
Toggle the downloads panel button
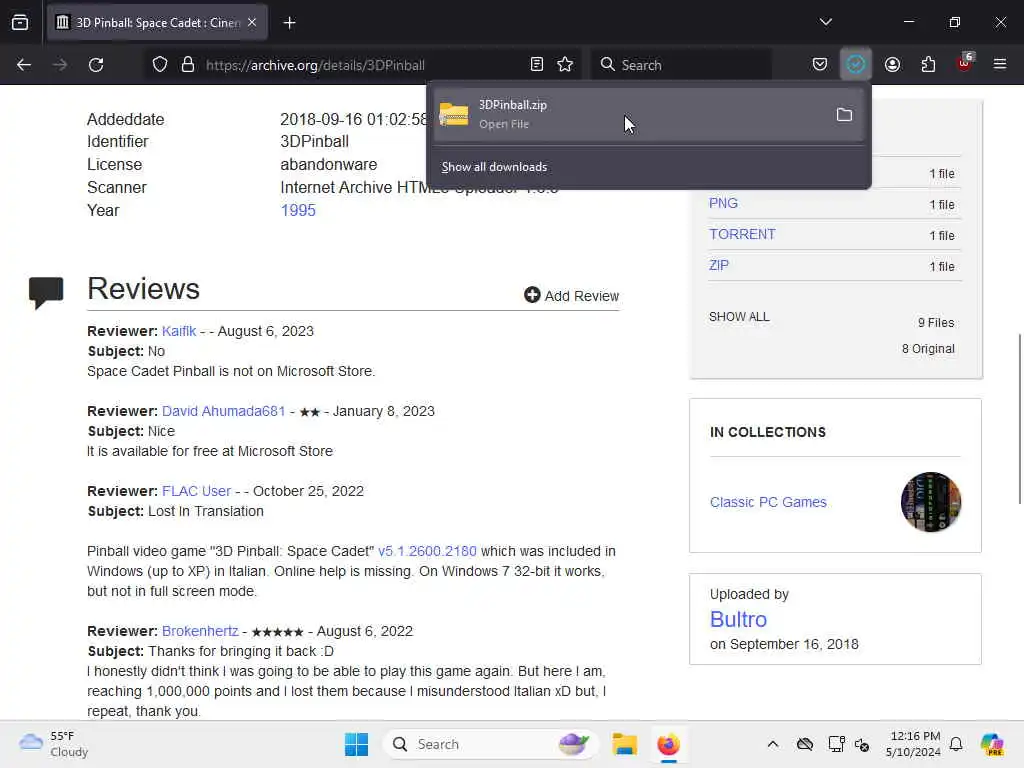pos(856,64)
